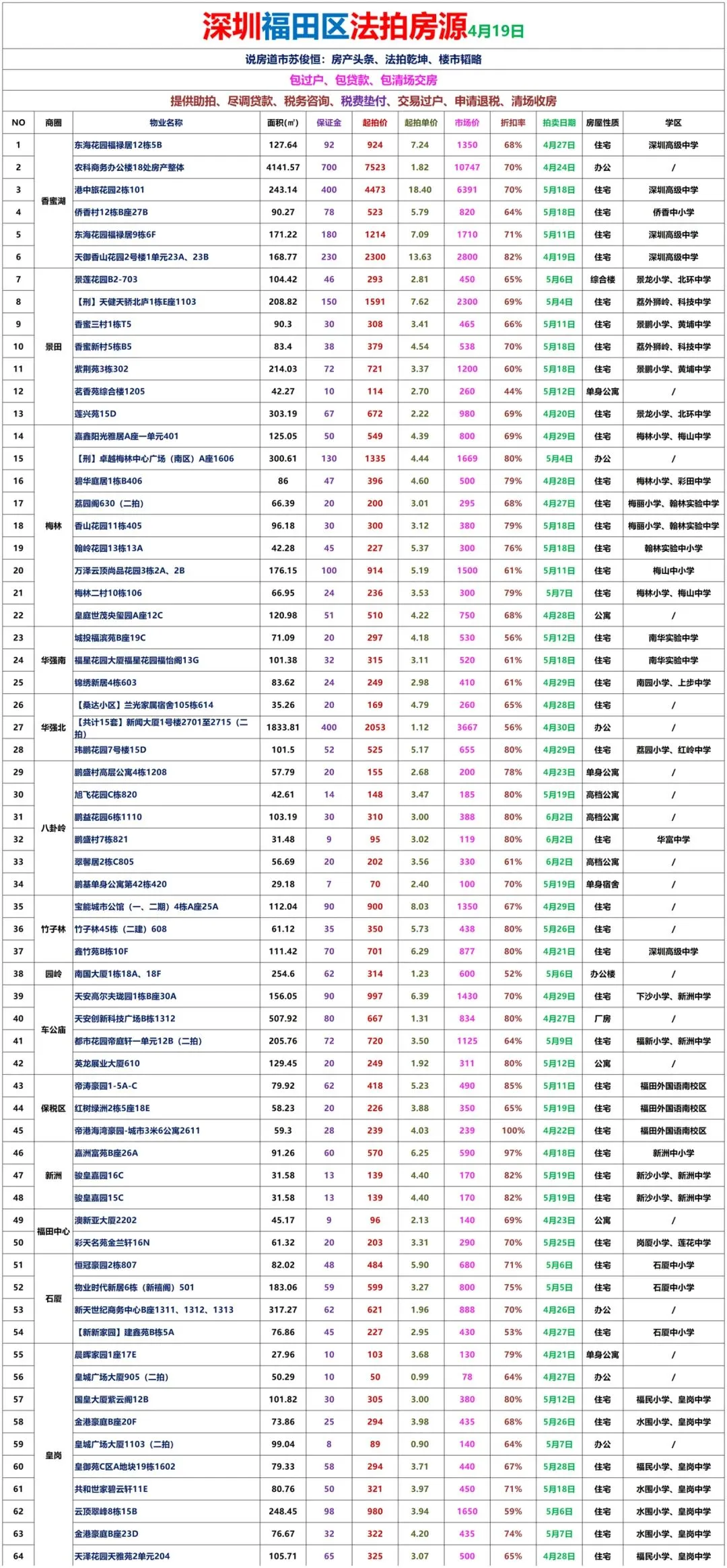727x1568 pixels.
Task: Click the 办公楼 property type cell
Action: pyautogui.click(x=602, y=974)
